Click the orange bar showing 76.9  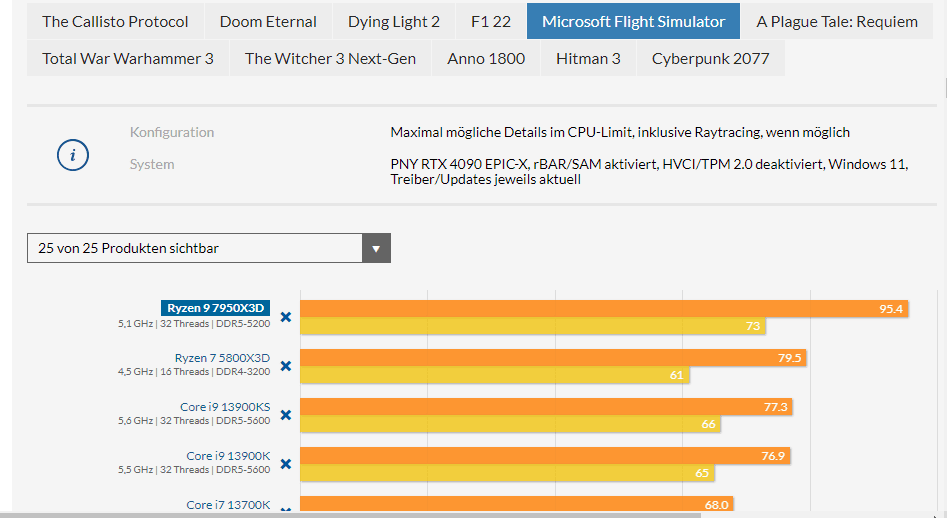tap(545, 455)
